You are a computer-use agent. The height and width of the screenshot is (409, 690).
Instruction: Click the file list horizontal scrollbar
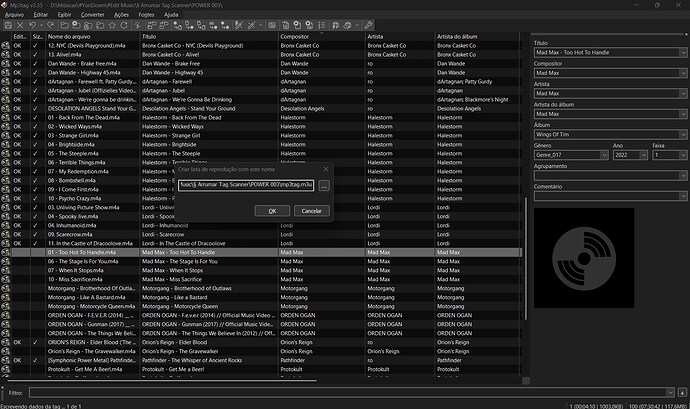tap(162, 380)
